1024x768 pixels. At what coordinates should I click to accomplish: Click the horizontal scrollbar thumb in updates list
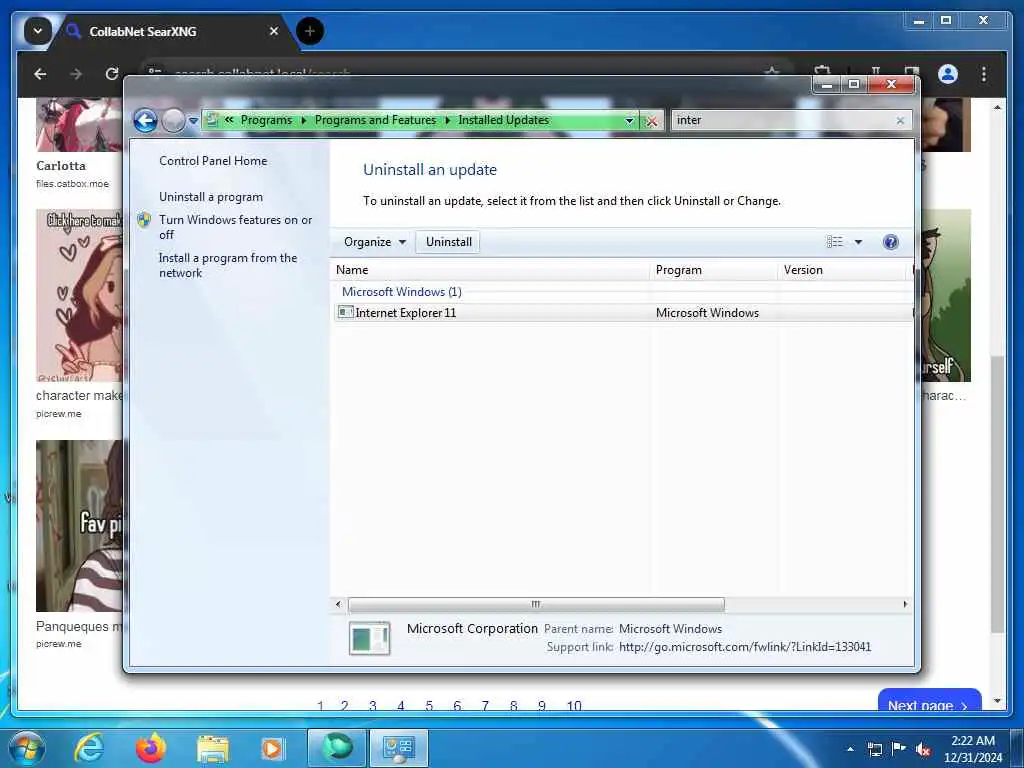[x=536, y=604]
